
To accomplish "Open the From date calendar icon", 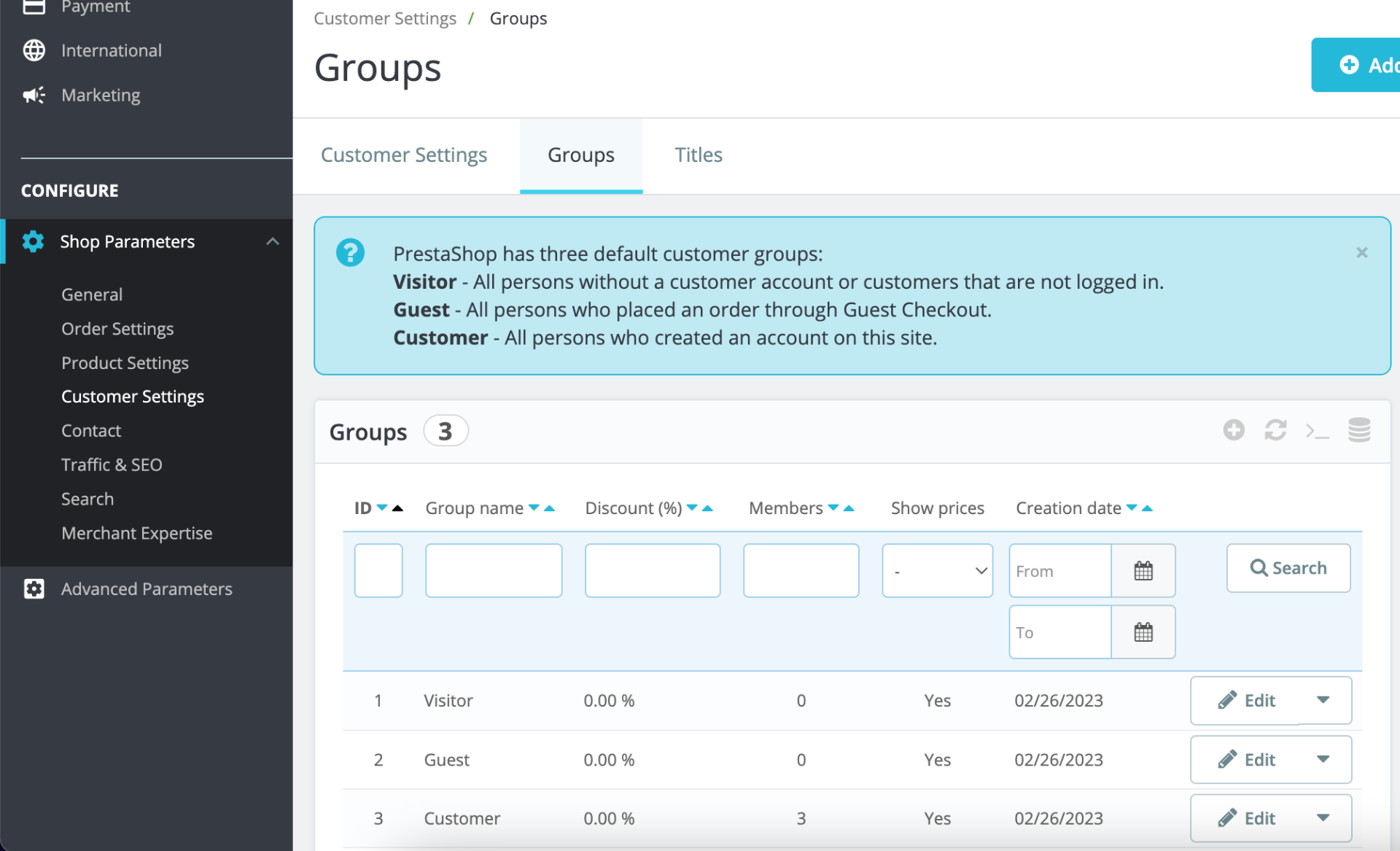I will tap(1143, 571).
